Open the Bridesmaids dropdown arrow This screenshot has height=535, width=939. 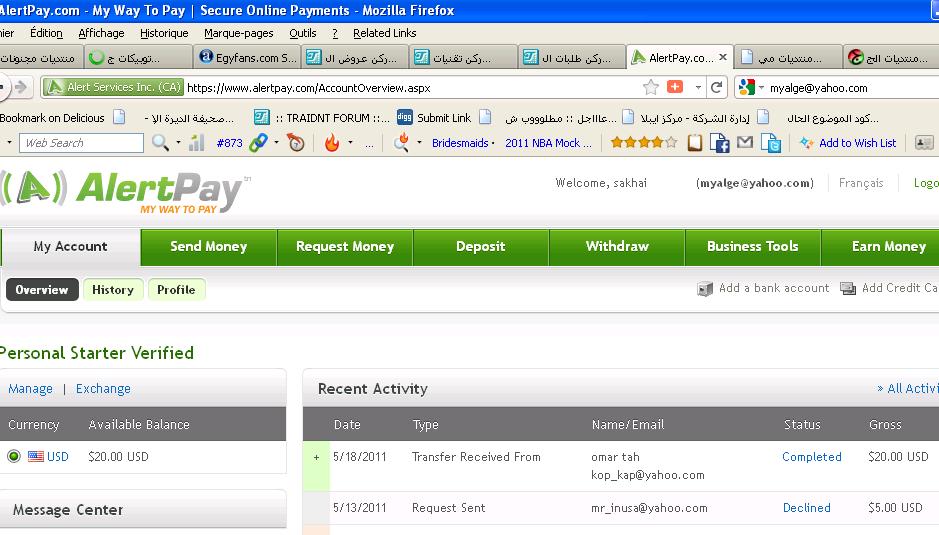click(x=493, y=143)
